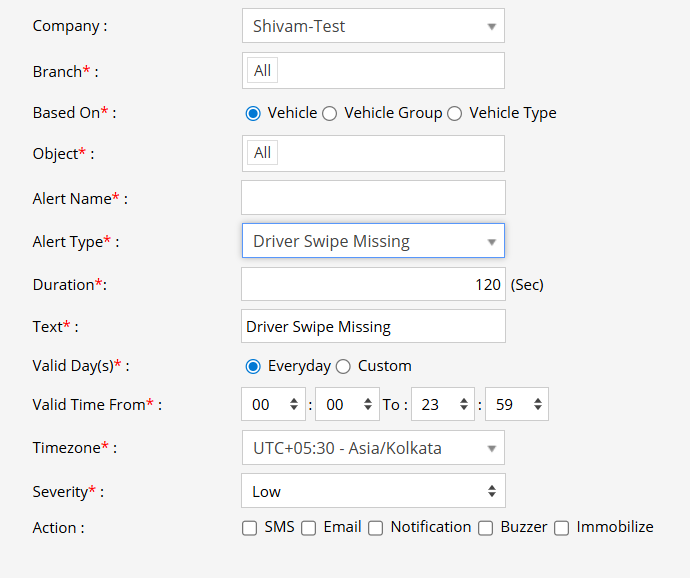
Task: Choose the Vehicle Group radio option
Action: click(x=330, y=113)
